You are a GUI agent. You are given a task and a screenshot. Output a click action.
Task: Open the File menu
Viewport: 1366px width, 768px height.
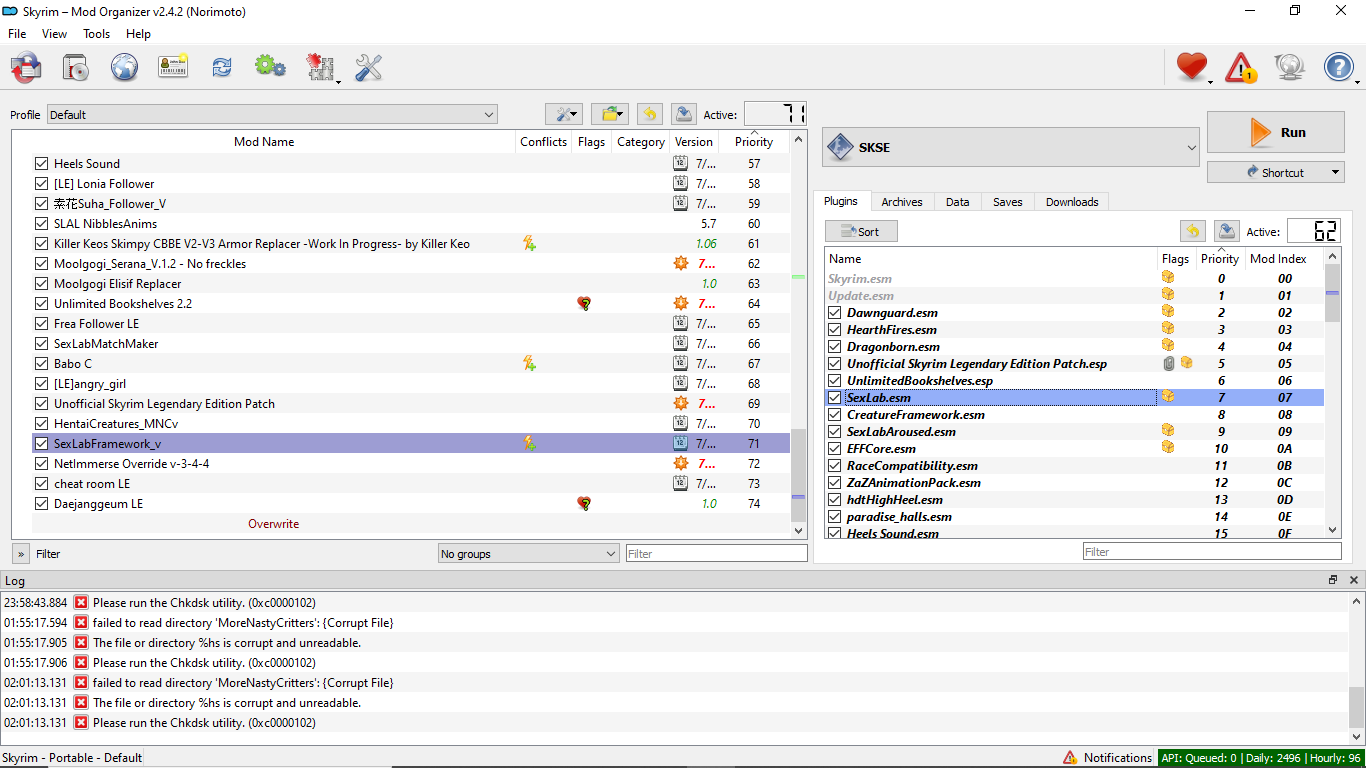coord(17,34)
